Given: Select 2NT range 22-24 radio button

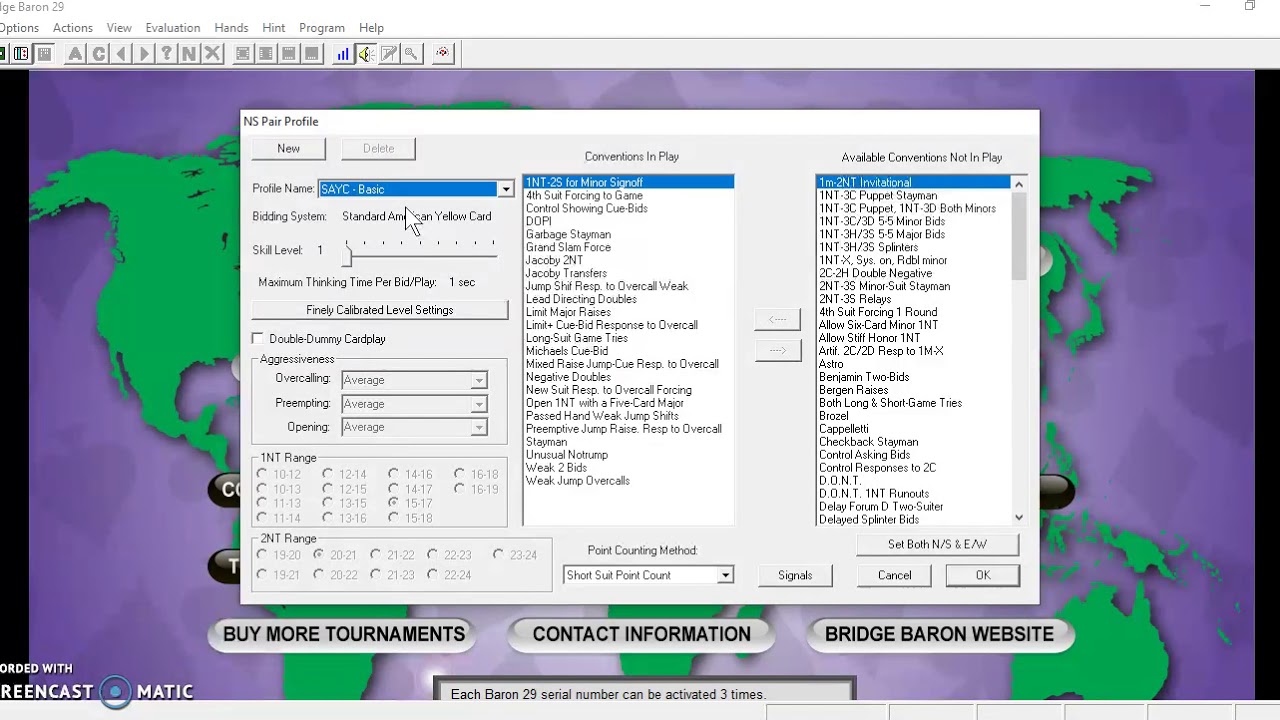Looking at the screenshot, I should point(433,574).
